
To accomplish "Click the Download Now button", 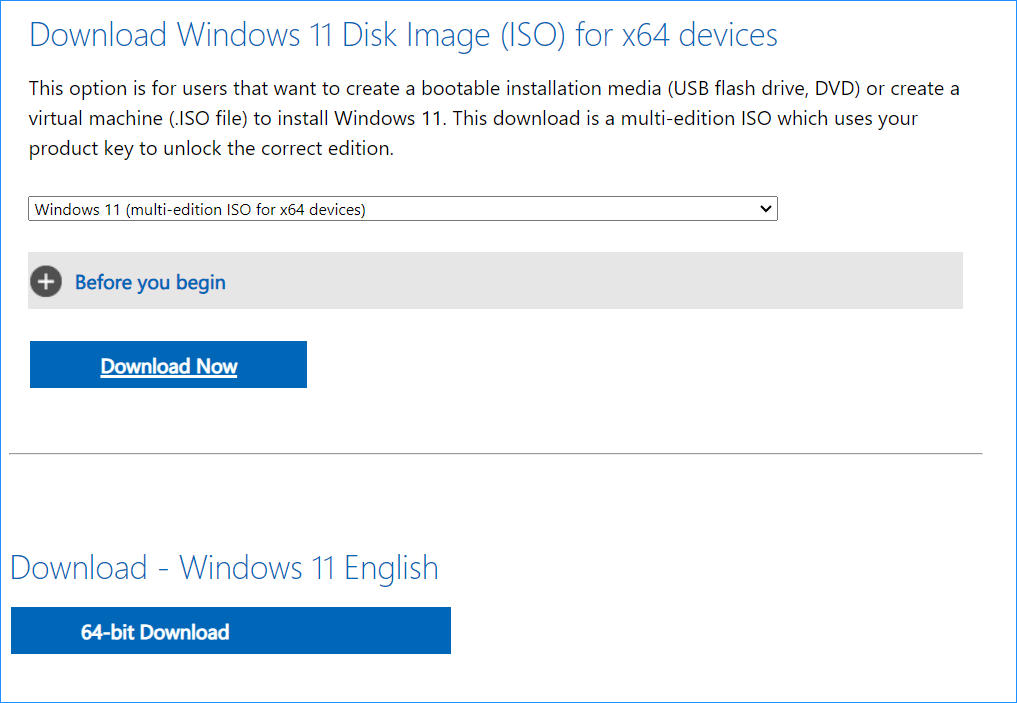I will pyautogui.click(x=168, y=364).
